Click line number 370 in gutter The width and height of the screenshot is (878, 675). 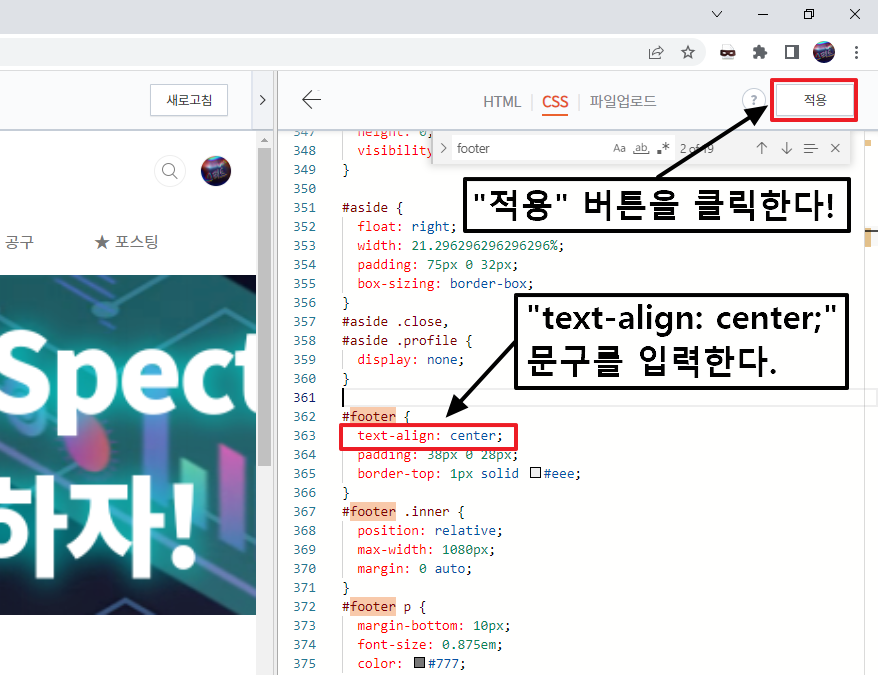click(x=305, y=569)
